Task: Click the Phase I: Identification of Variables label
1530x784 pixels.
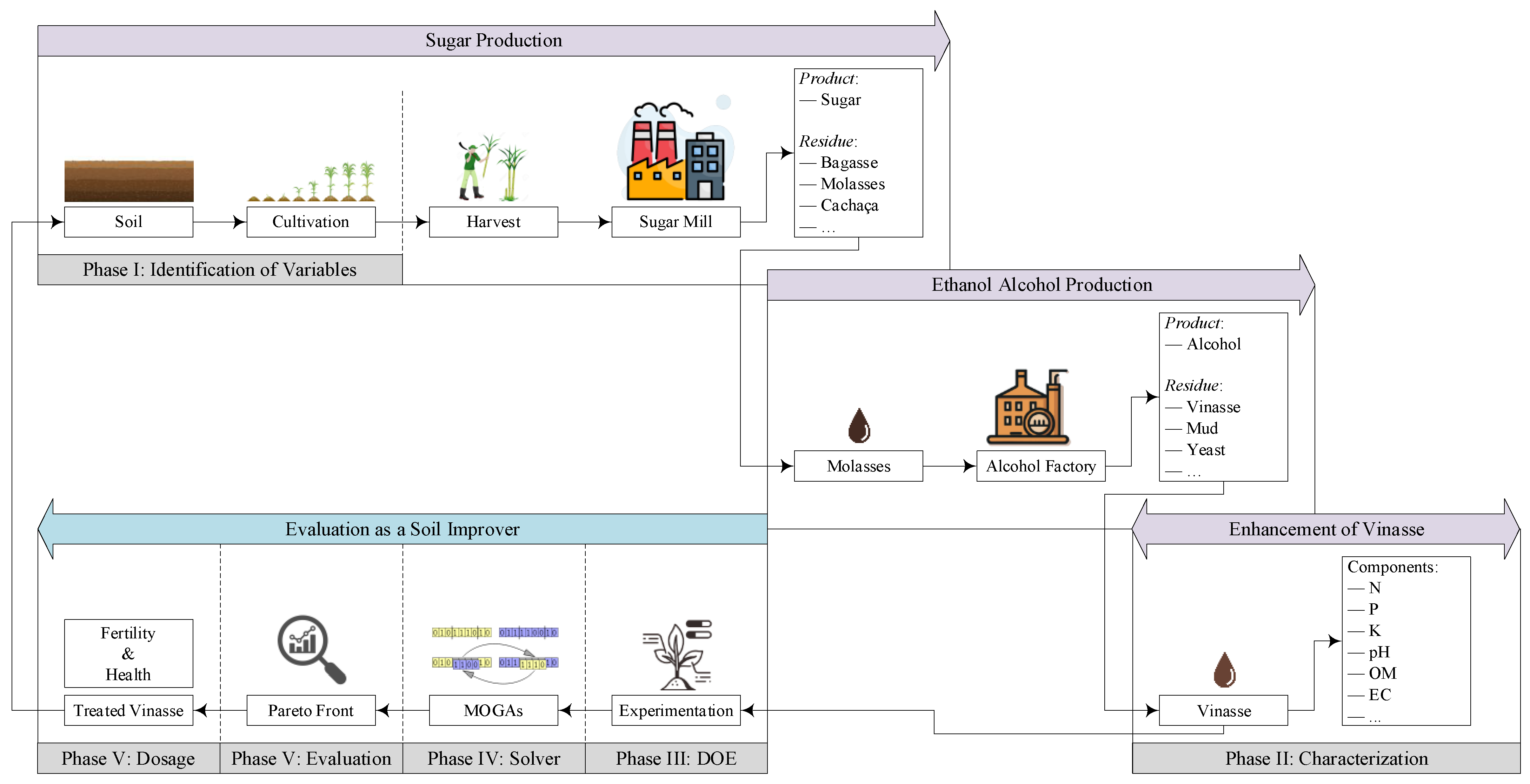Action: pyautogui.click(x=220, y=270)
